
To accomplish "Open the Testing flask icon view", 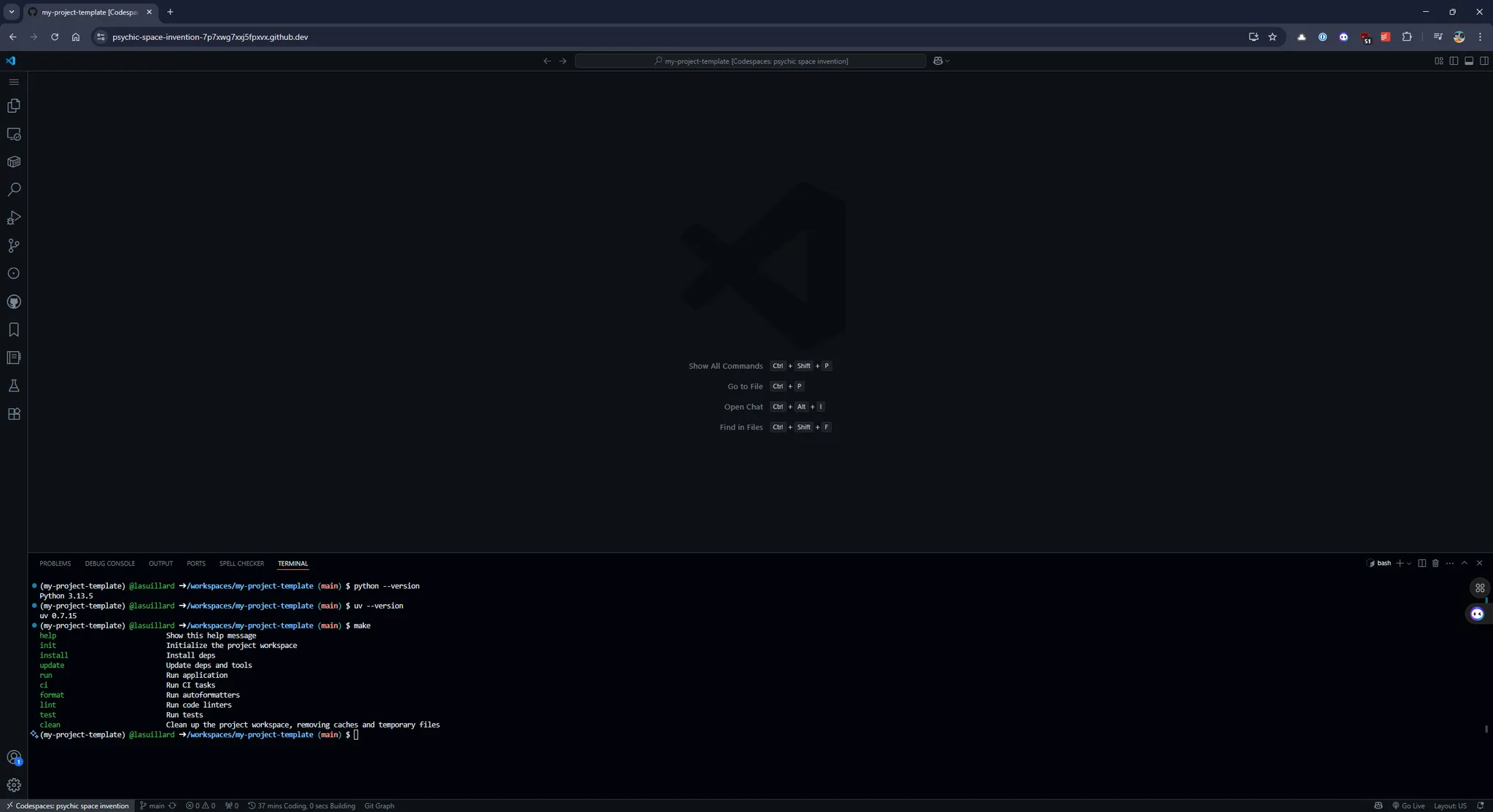I will point(14,386).
